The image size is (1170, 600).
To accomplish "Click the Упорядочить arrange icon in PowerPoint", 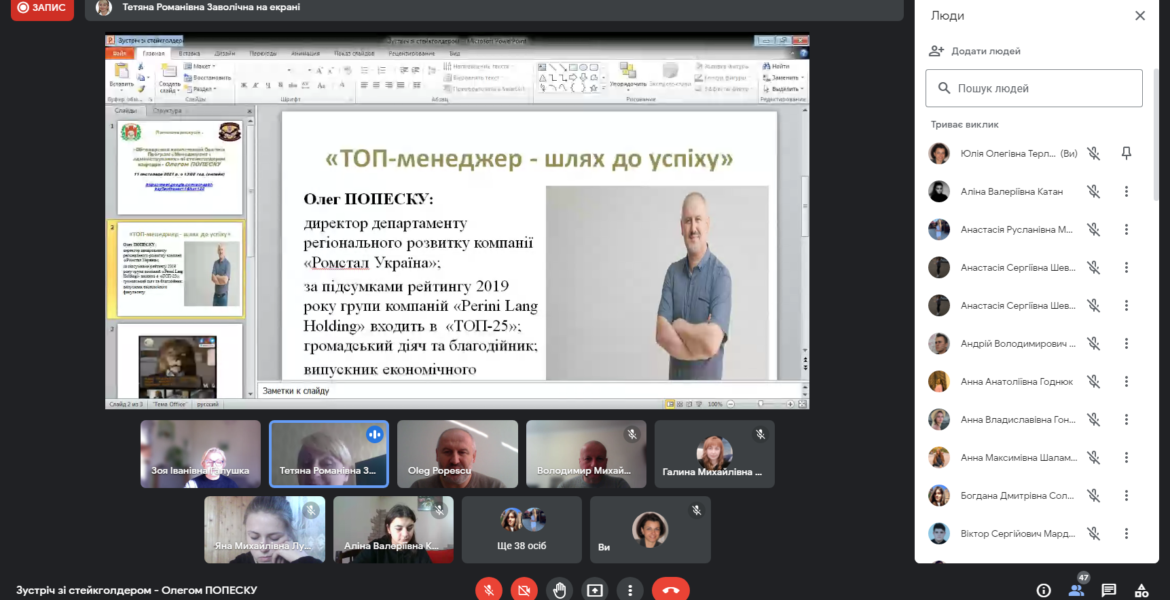I will click(x=628, y=70).
